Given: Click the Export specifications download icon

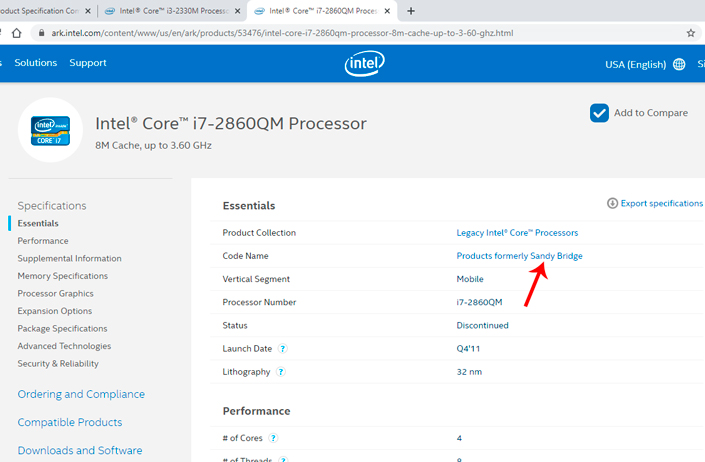Looking at the screenshot, I should coord(612,203).
